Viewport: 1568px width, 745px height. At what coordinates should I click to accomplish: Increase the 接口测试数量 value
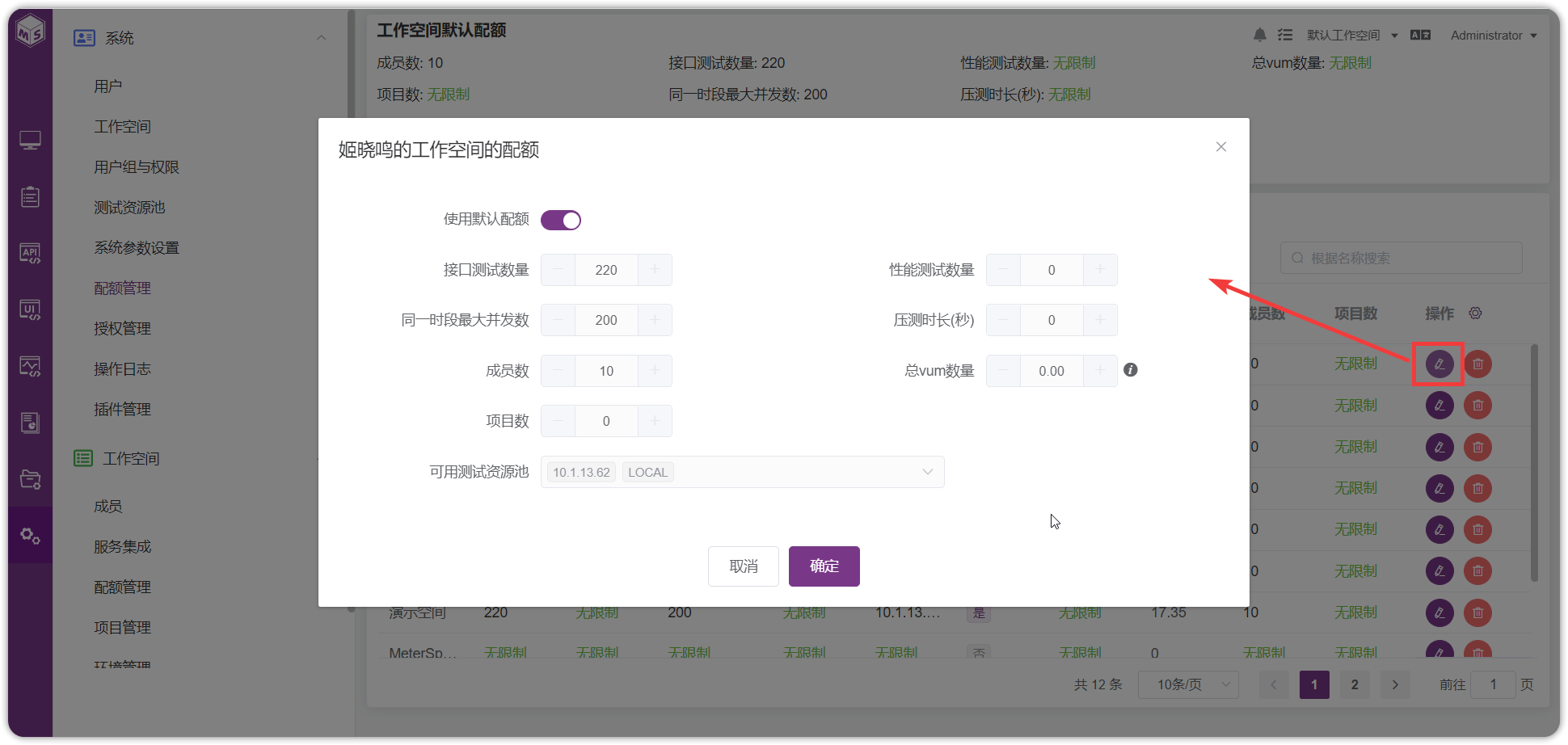(x=655, y=270)
